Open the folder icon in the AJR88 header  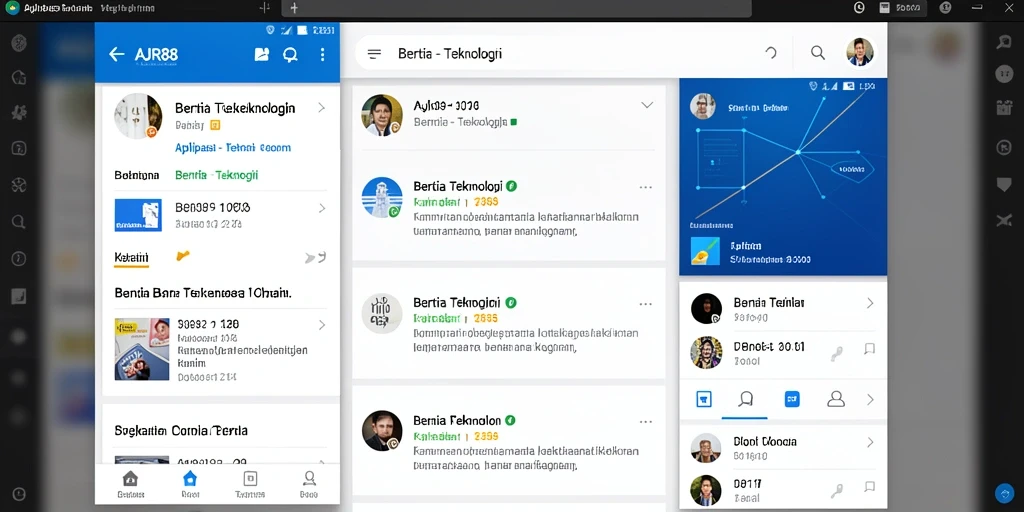(262, 54)
